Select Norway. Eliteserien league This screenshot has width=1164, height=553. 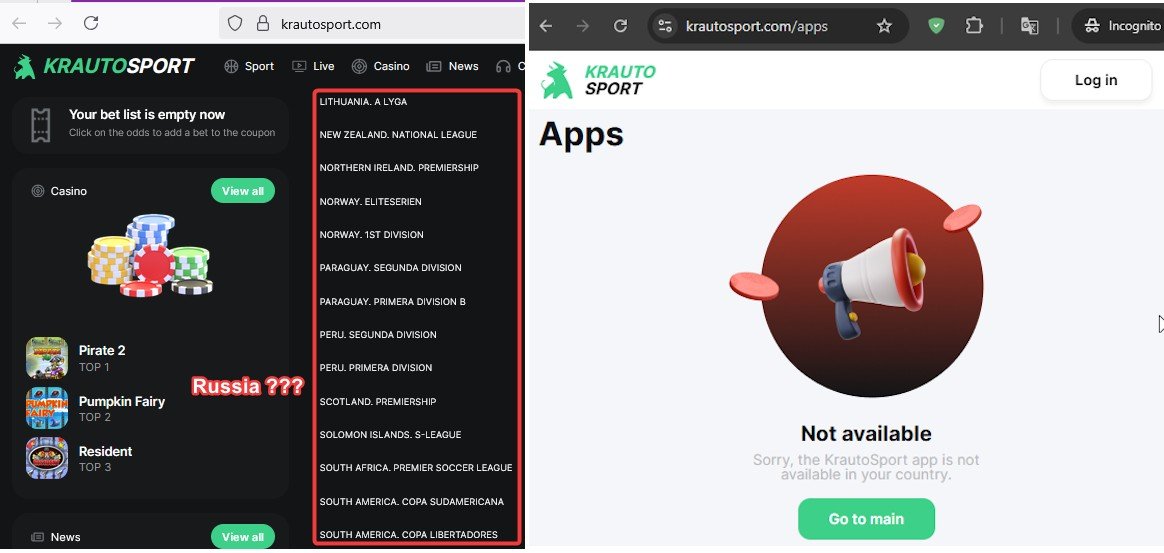click(371, 202)
